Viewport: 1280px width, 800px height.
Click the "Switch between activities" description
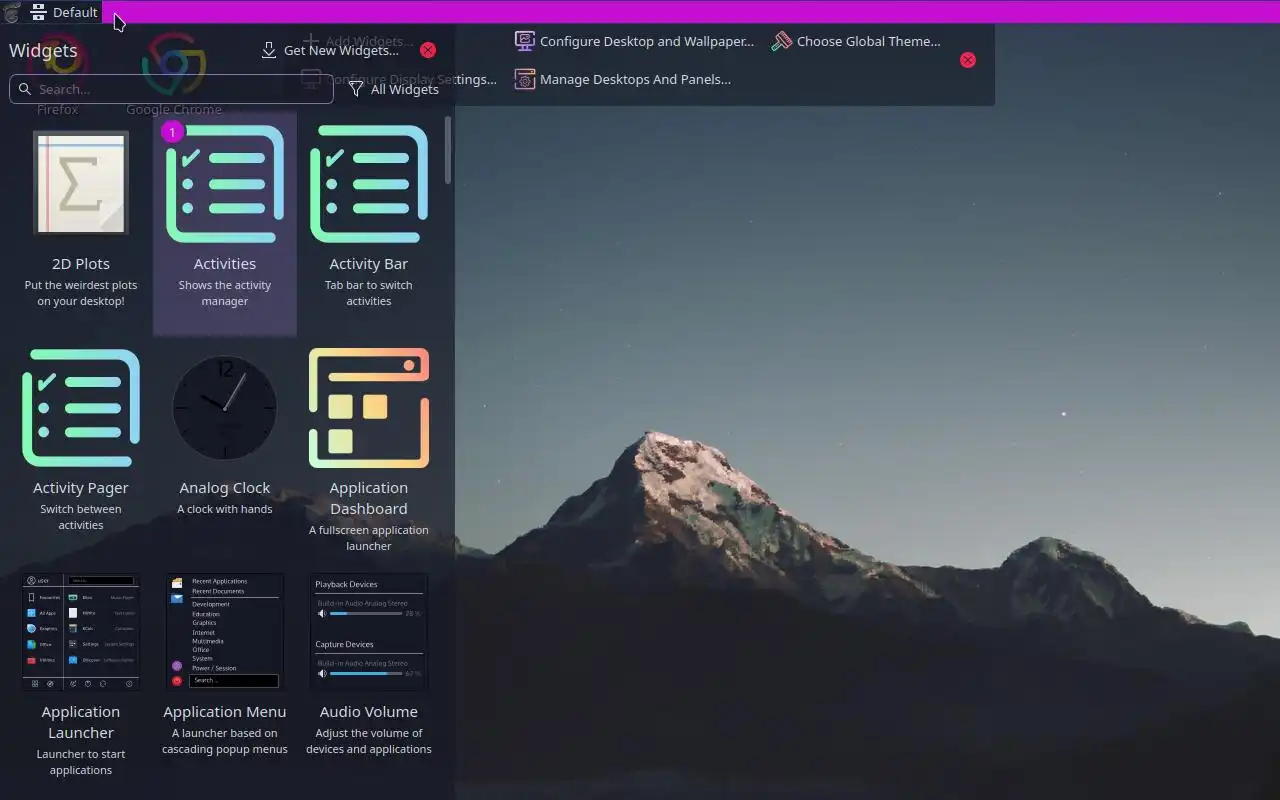coord(81,517)
